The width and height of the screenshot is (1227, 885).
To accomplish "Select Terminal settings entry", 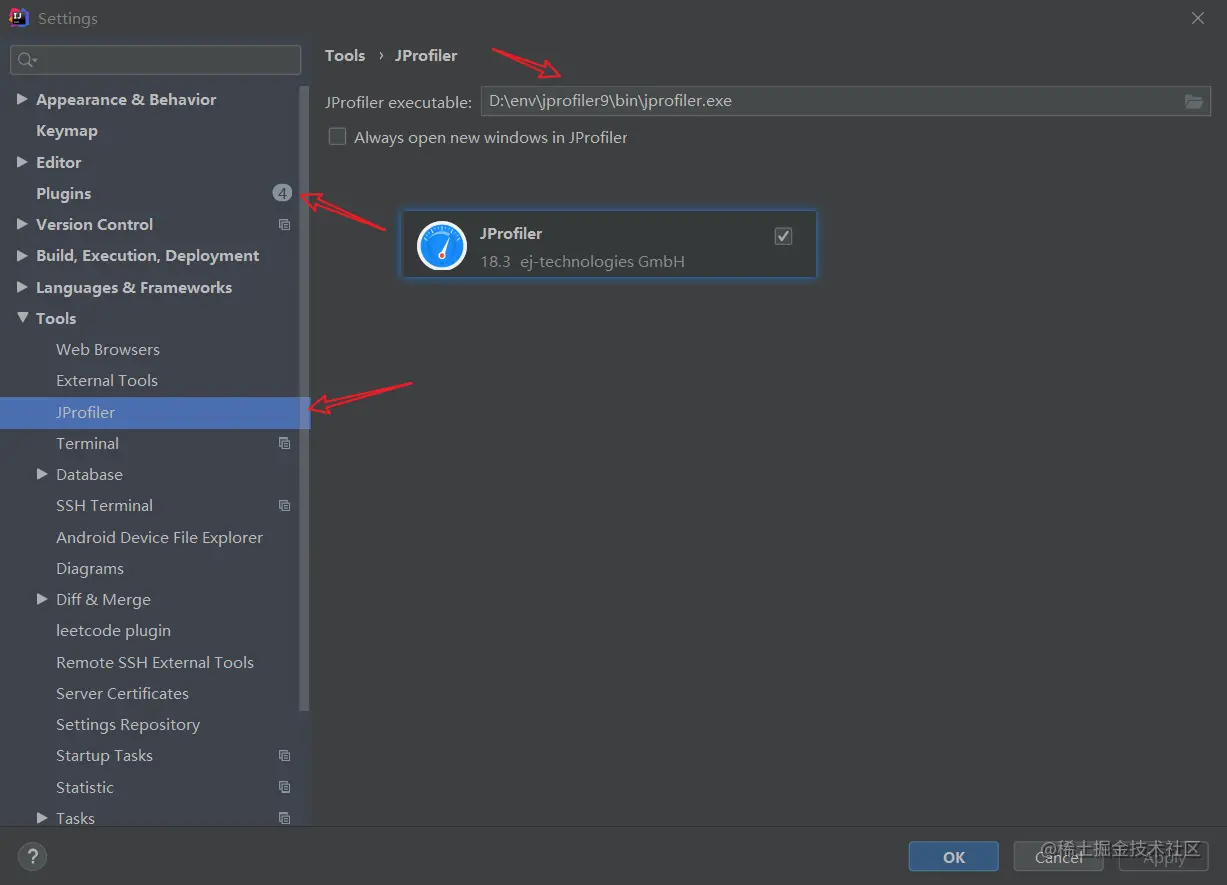I will pyautogui.click(x=87, y=443).
